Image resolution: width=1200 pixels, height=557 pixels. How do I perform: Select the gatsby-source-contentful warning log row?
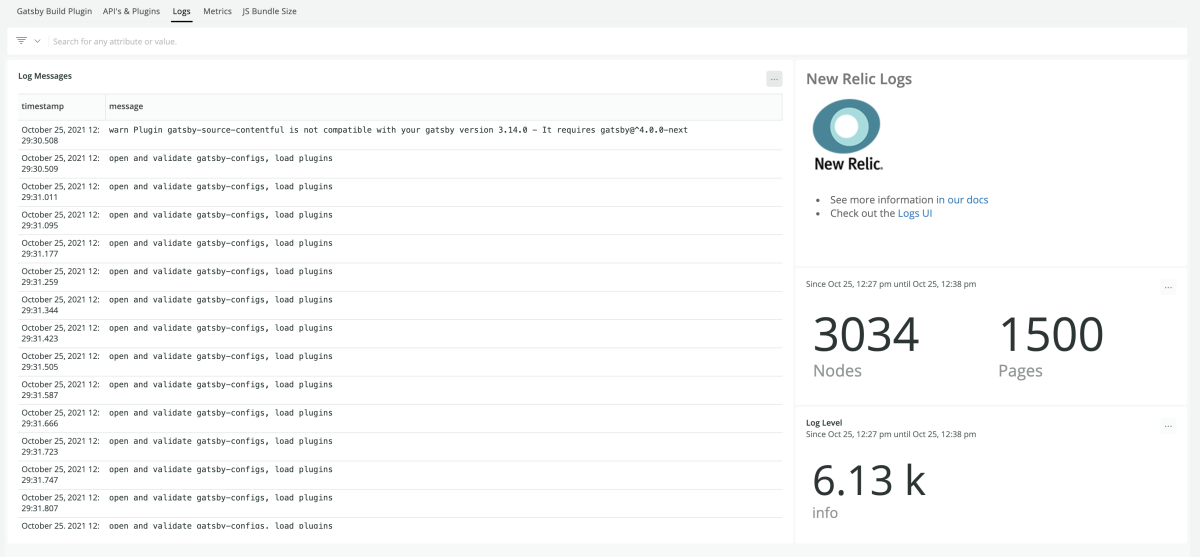pyautogui.click(x=400, y=131)
